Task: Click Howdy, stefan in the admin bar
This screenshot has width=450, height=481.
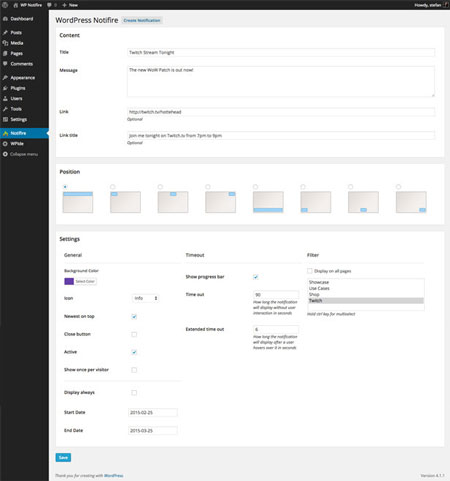Action: [x=428, y=5]
